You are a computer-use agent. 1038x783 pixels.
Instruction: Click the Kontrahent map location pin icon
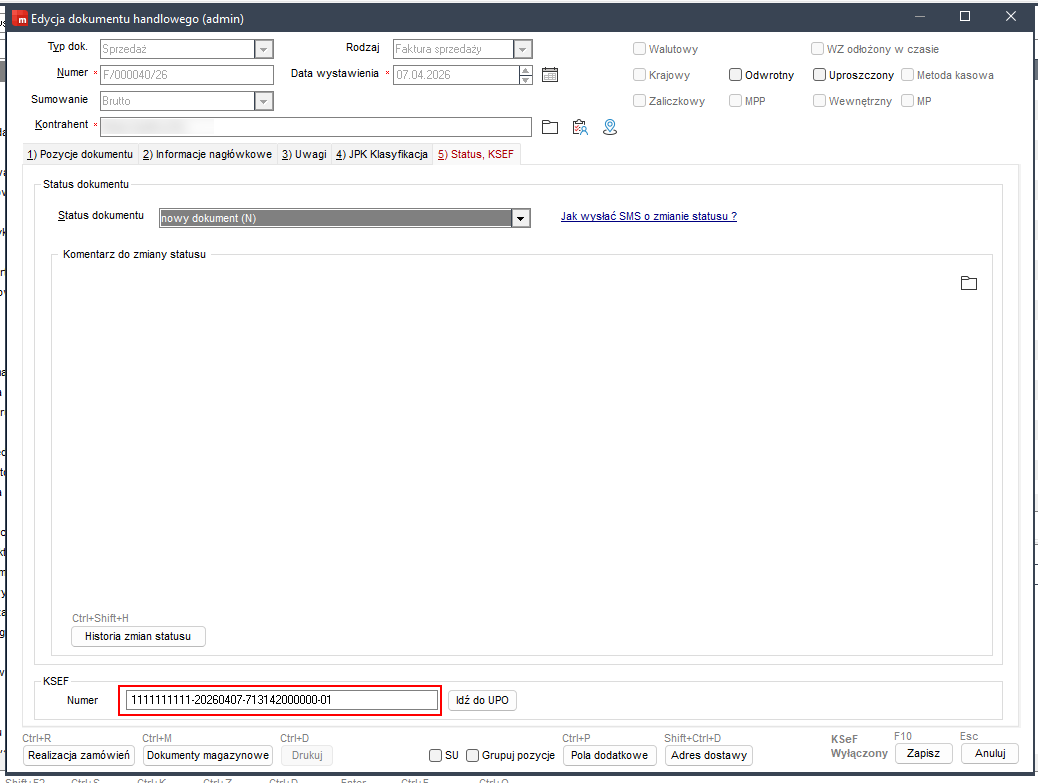click(x=609, y=127)
